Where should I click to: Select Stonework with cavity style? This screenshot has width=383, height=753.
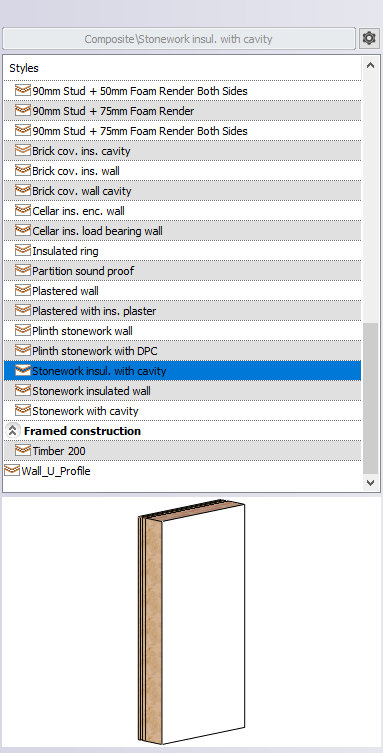[182, 411]
